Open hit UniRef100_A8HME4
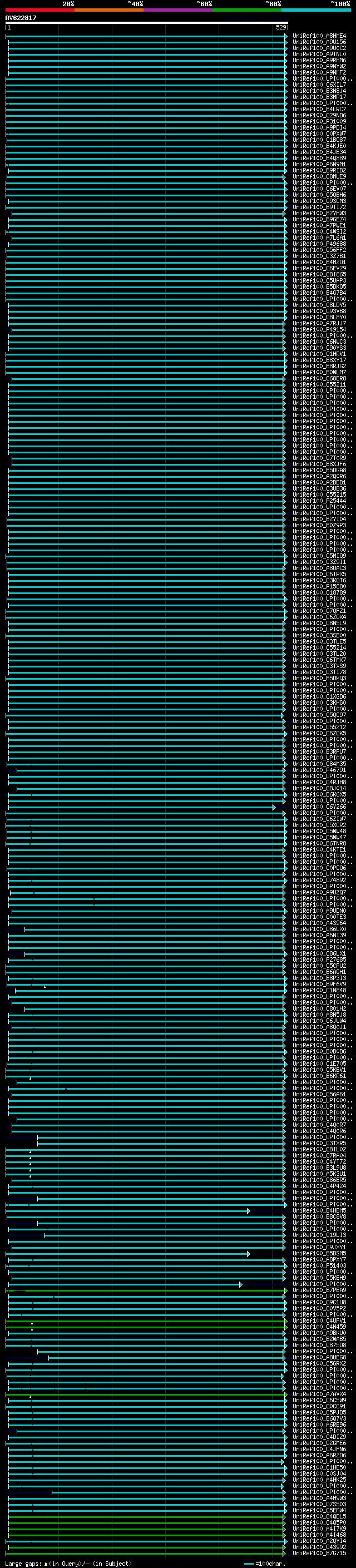Viewport: 356px width, 1568px height. click(319, 36)
